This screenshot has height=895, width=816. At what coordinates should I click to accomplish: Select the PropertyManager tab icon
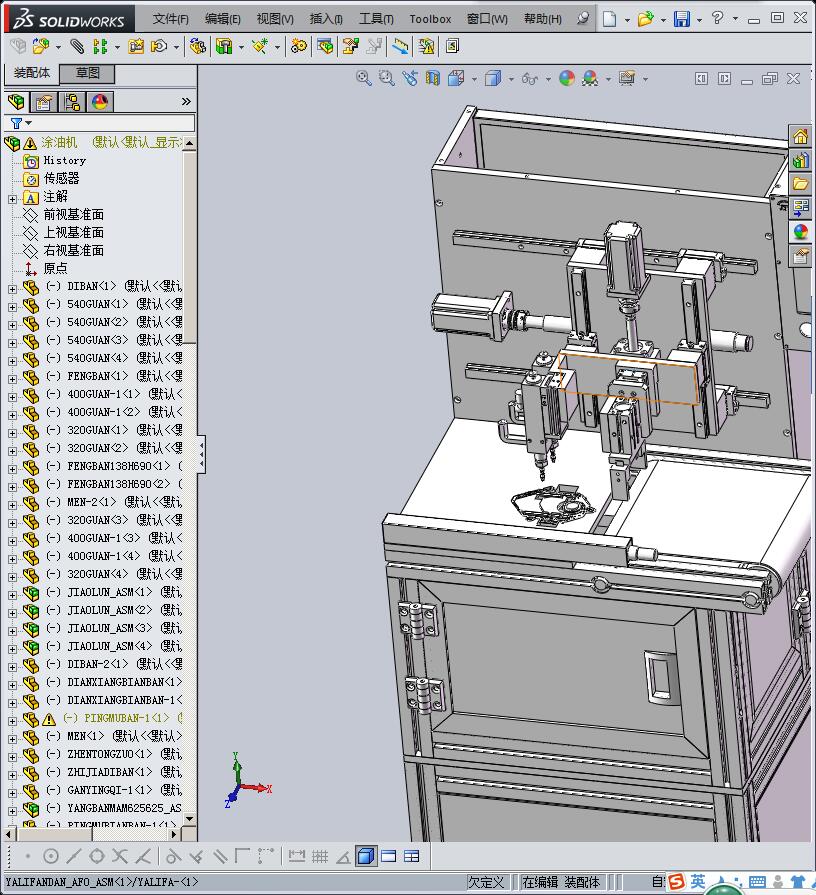(x=44, y=102)
